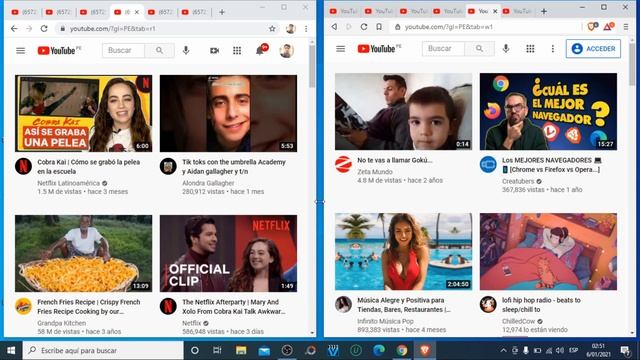The image size is (640, 360).
Task: Click Windows taskbar search box
Action: (103, 350)
